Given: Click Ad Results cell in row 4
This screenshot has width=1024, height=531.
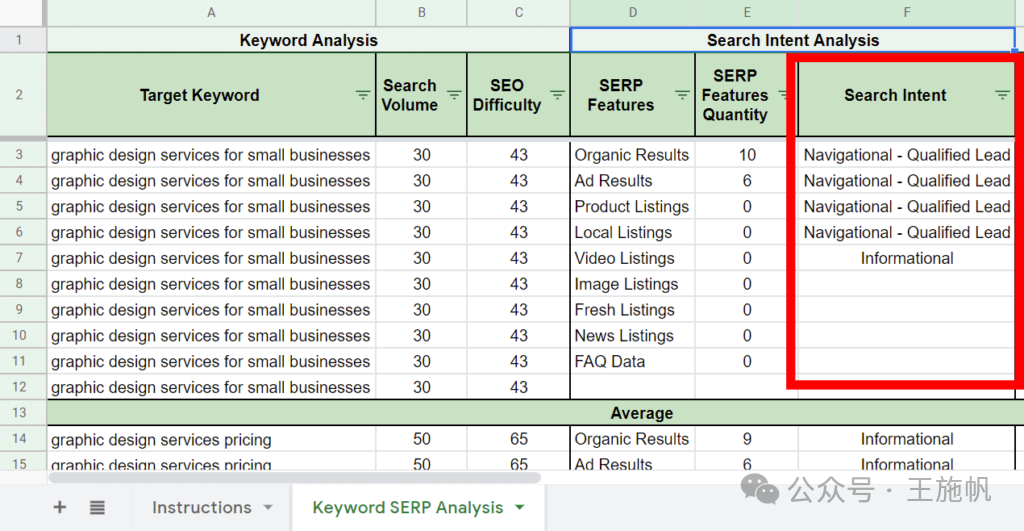Looking at the screenshot, I should pyautogui.click(x=632, y=181).
